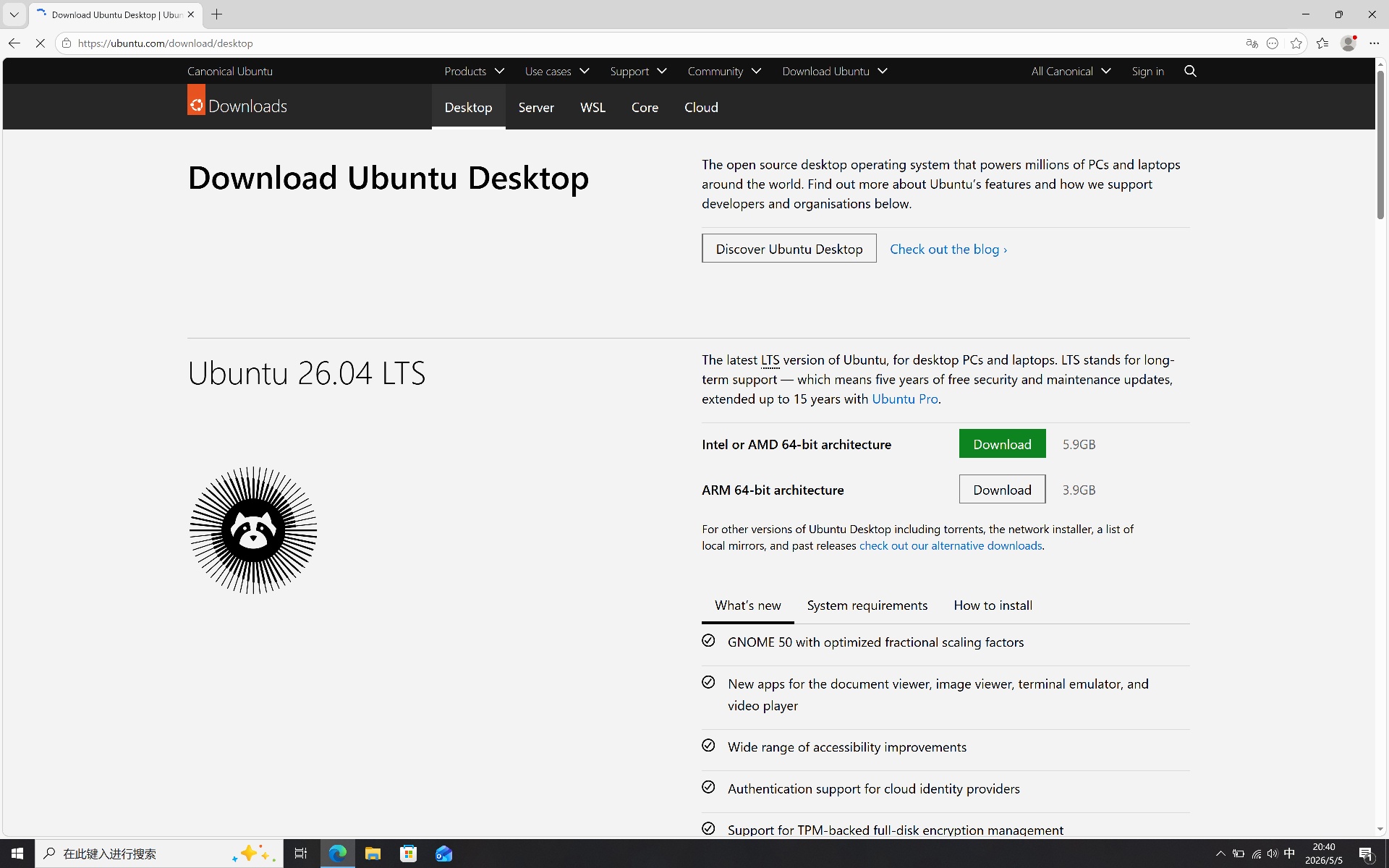Open Outlook from taskbar
The height and width of the screenshot is (868, 1389).
click(x=443, y=854)
